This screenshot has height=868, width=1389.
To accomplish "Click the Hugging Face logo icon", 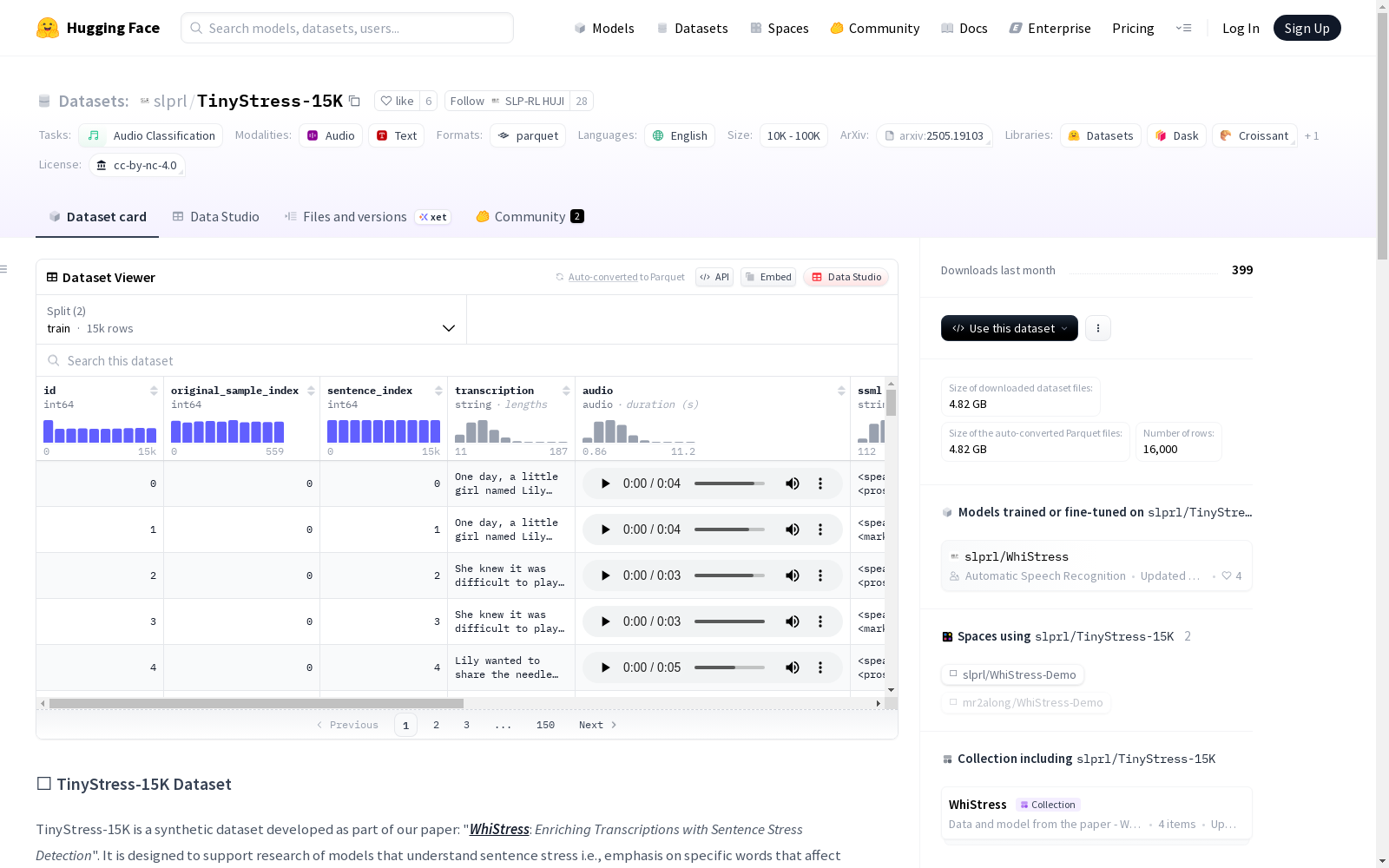I will point(48,28).
